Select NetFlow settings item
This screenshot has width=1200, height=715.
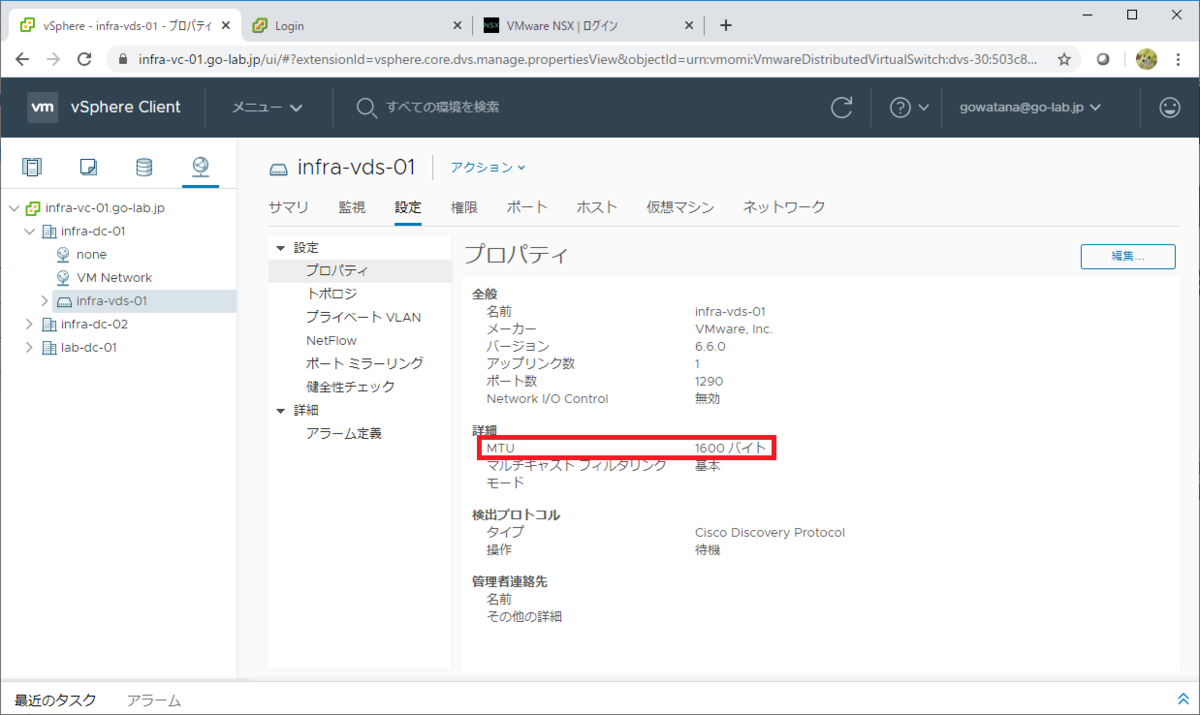tap(331, 340)
